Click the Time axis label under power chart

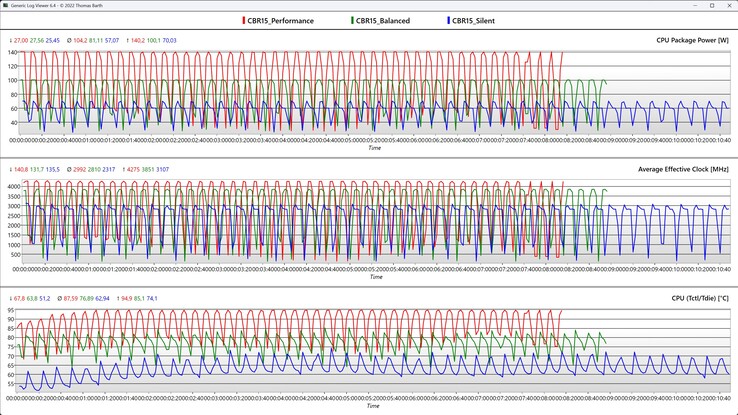(x=373, y=148)
